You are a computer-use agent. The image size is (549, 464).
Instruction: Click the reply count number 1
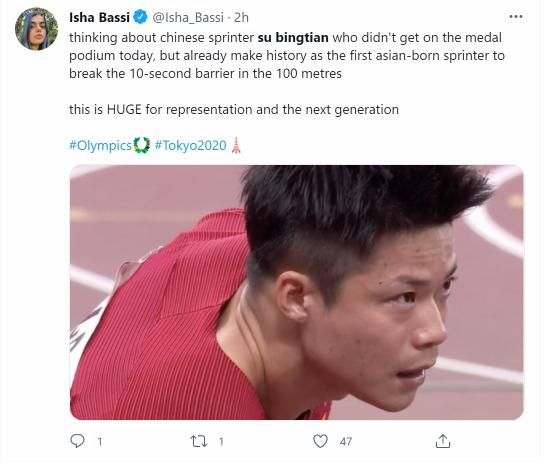click(x=100, y=442)
